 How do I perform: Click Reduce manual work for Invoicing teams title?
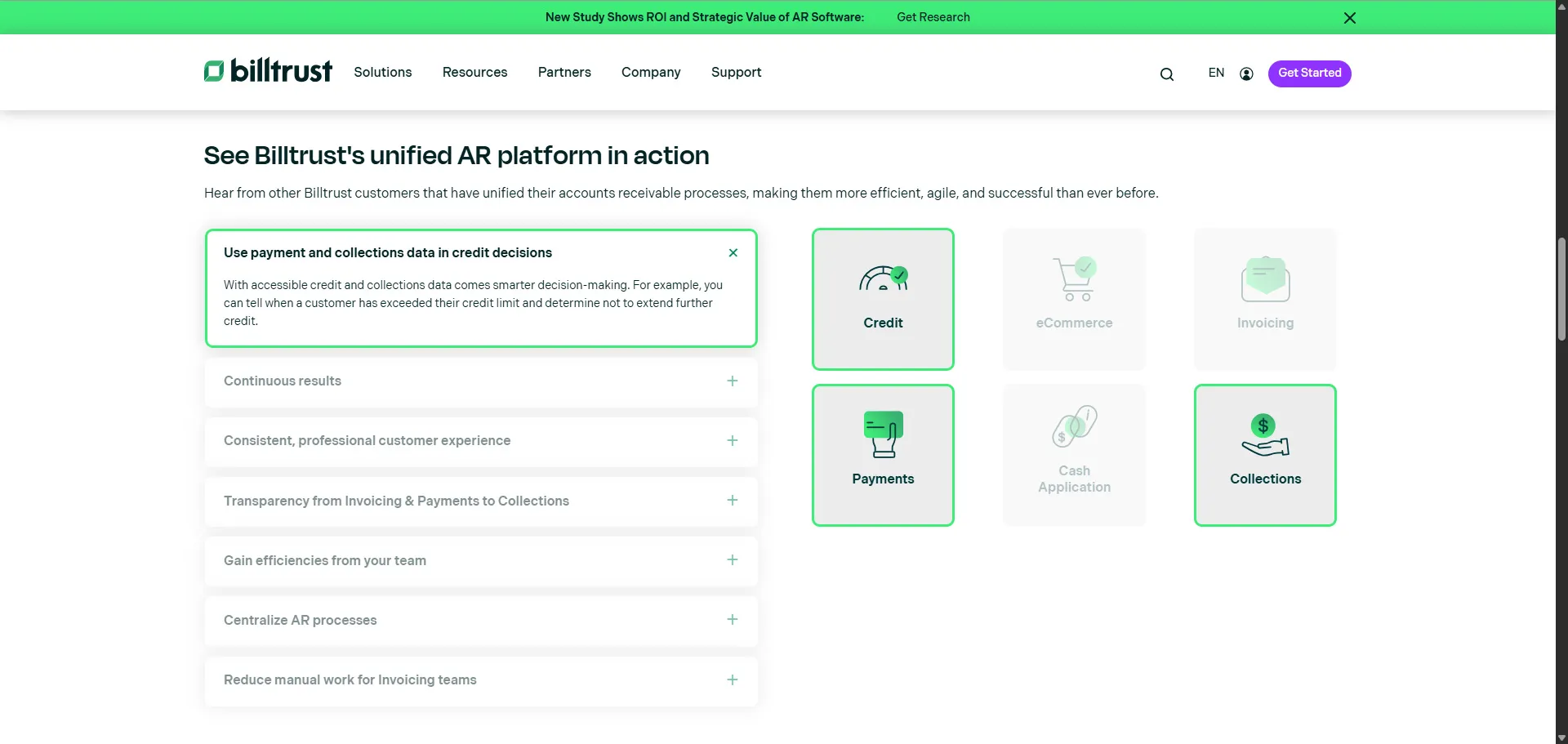(x=350, y=680)
